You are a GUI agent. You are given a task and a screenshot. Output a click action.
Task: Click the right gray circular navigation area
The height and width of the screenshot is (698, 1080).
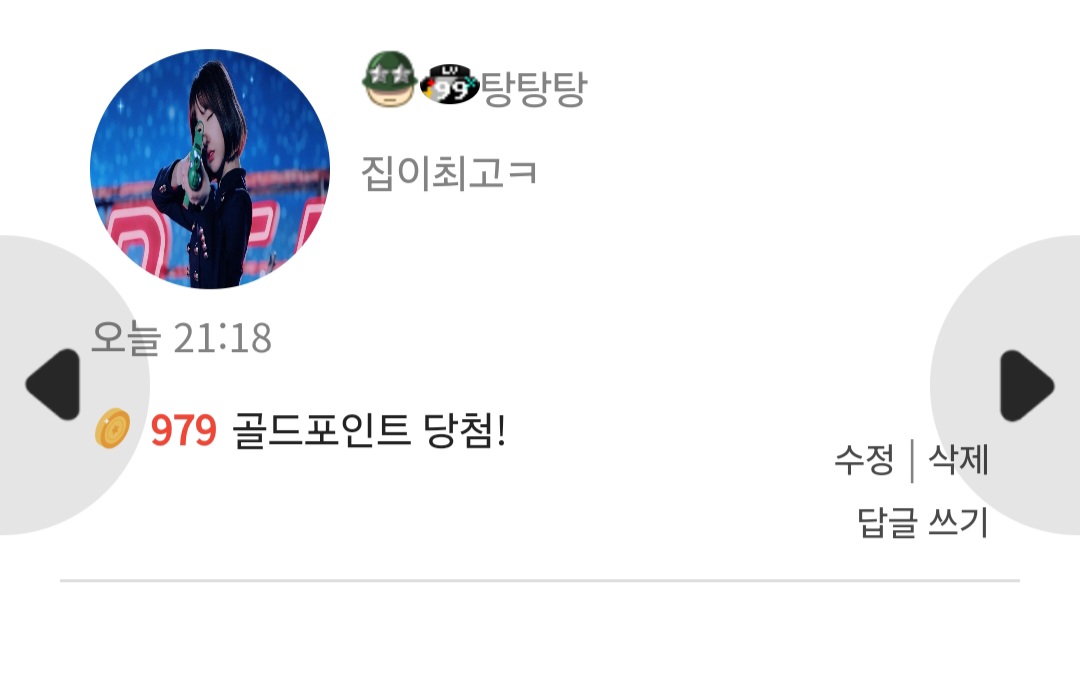coord(1005,384)
